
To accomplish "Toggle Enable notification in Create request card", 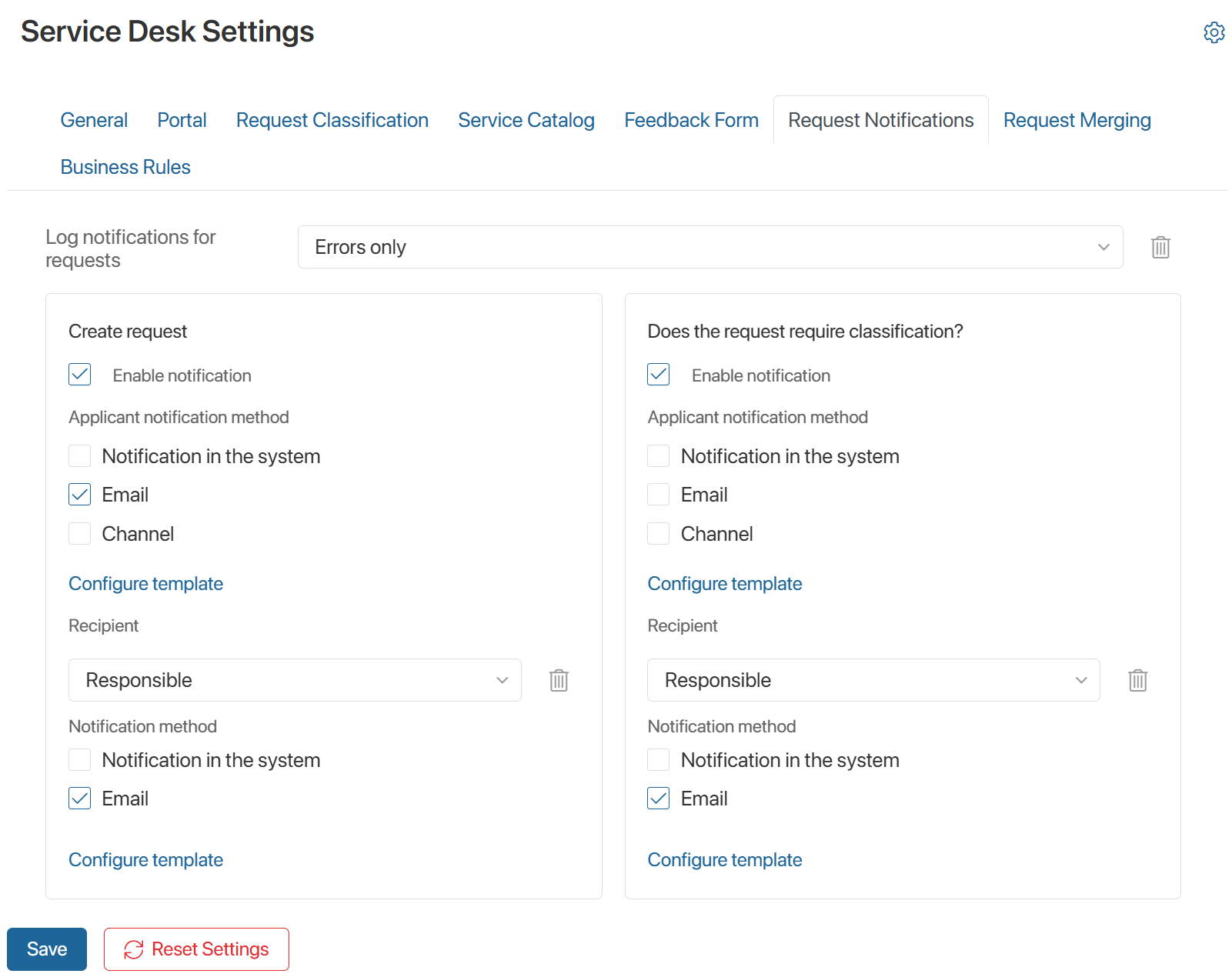I will click(80, 375).
